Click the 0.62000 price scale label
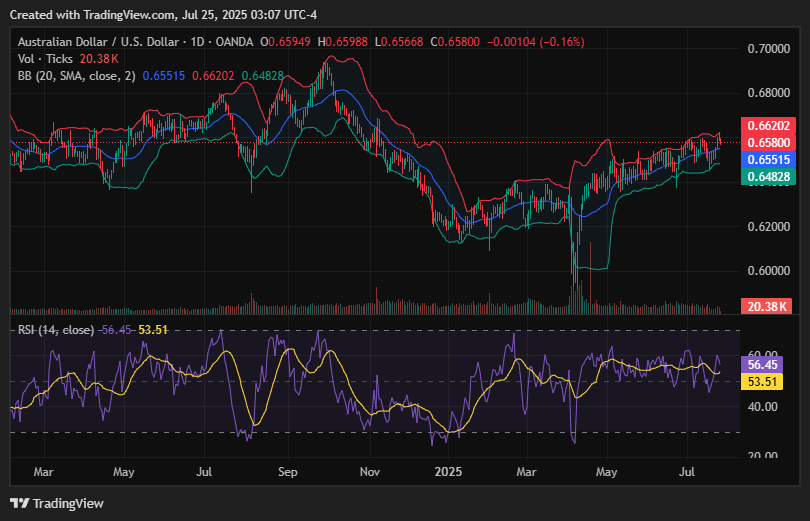 (769, 227)
